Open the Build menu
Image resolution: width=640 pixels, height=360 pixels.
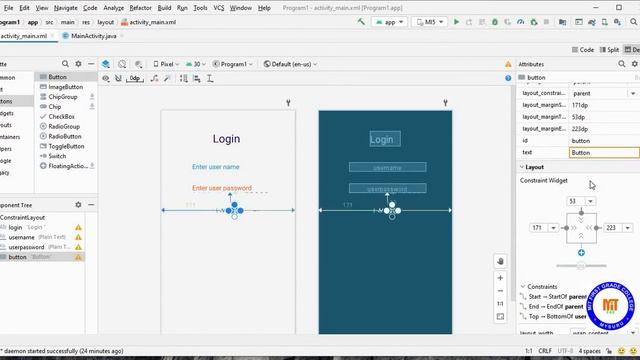(x=164, y=8)
